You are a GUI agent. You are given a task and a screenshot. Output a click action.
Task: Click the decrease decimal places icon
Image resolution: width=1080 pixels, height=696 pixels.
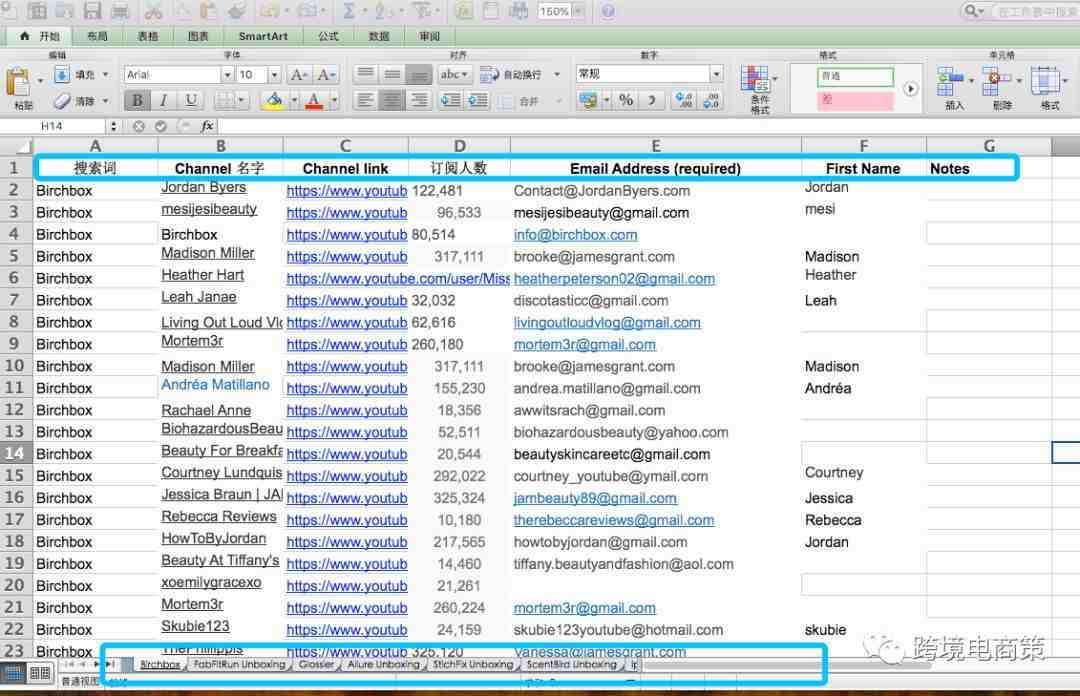pos(711,101)
